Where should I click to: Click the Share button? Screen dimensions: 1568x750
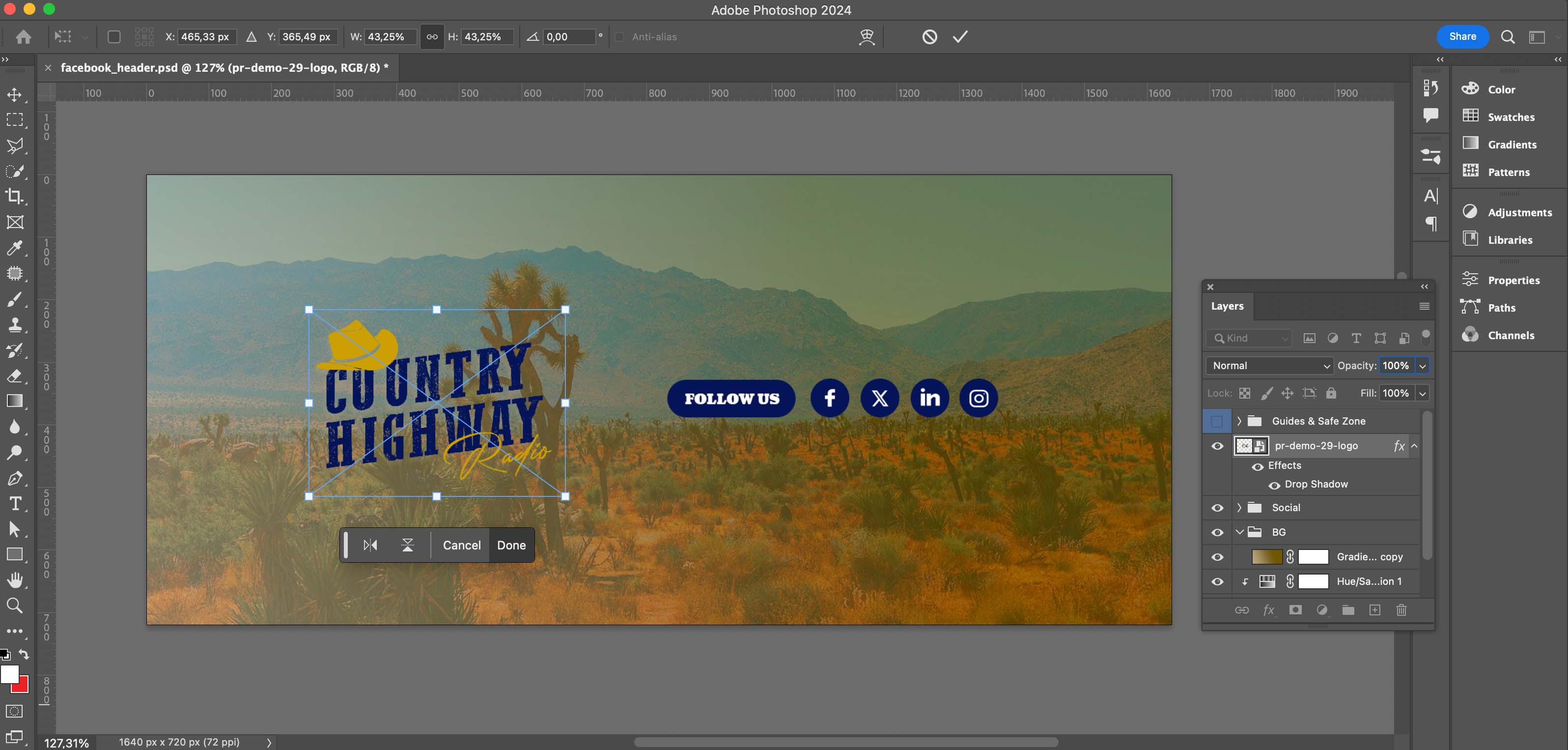(1463, 36)
